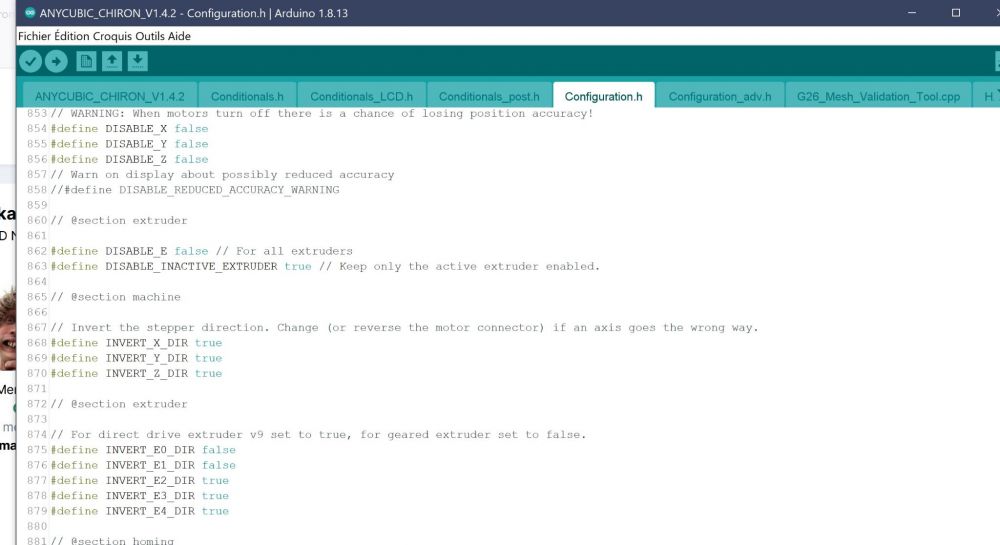
Task: Click the 'WARNING: When motors turn off' comment
Action: [322, 113]
